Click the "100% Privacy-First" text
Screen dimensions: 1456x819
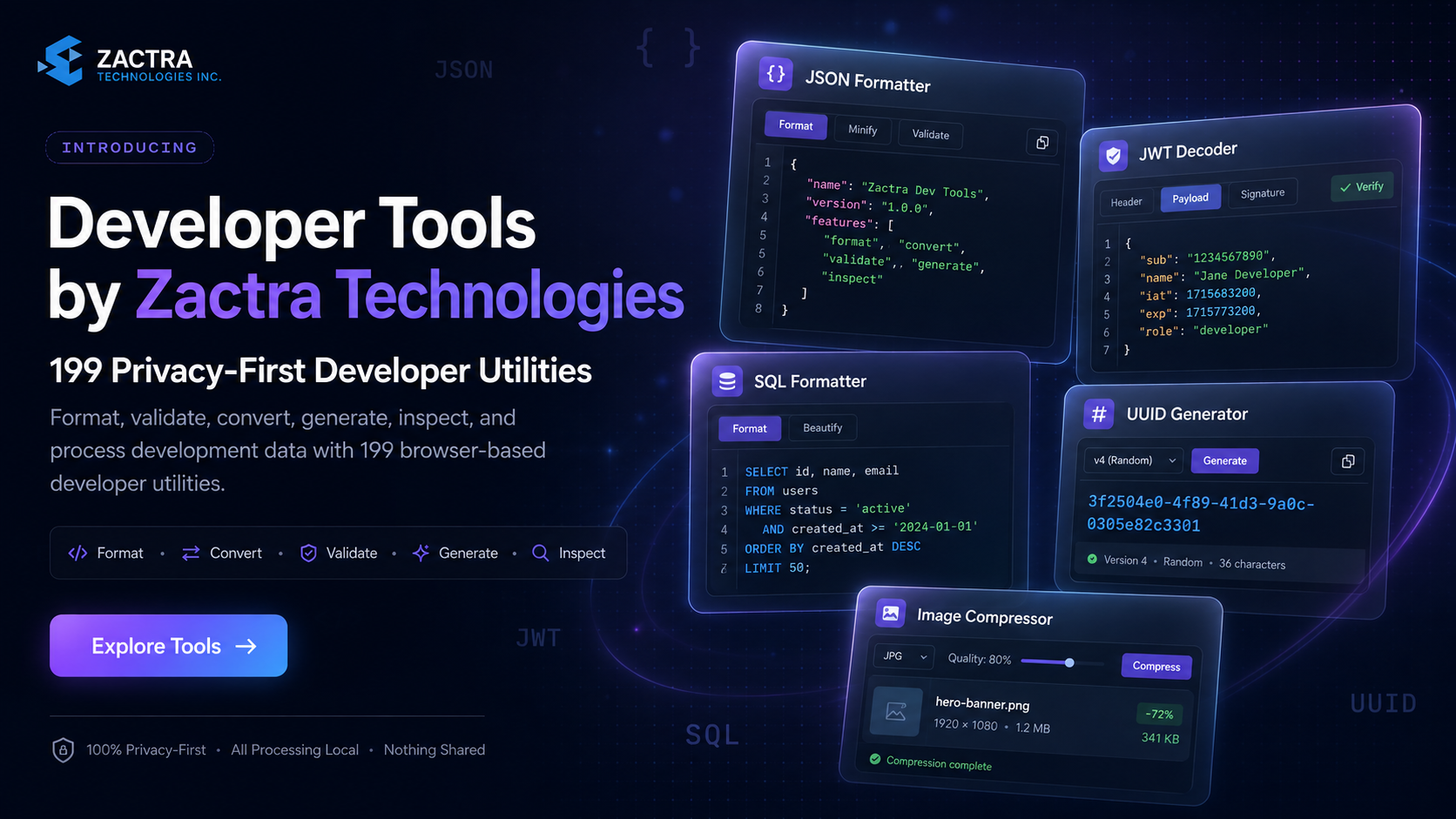pos(146,750)
